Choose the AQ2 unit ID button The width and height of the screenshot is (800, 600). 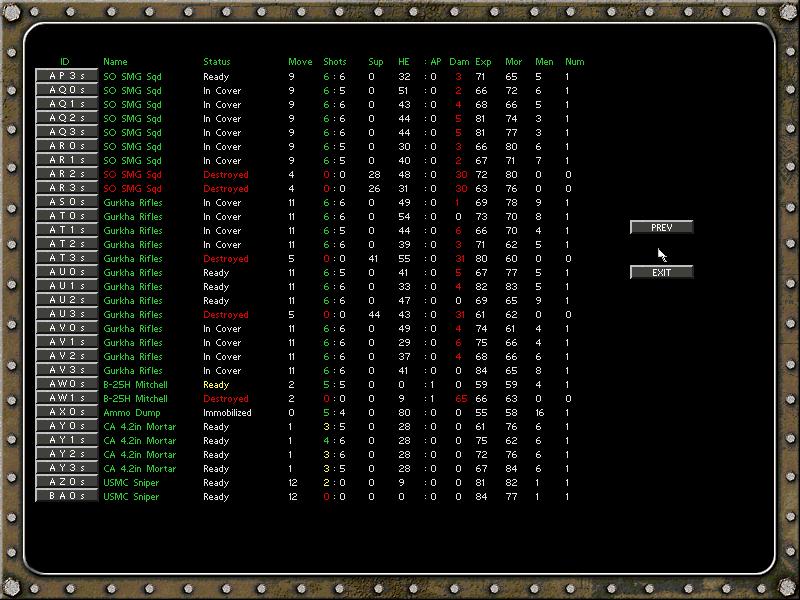click(66, 118)
